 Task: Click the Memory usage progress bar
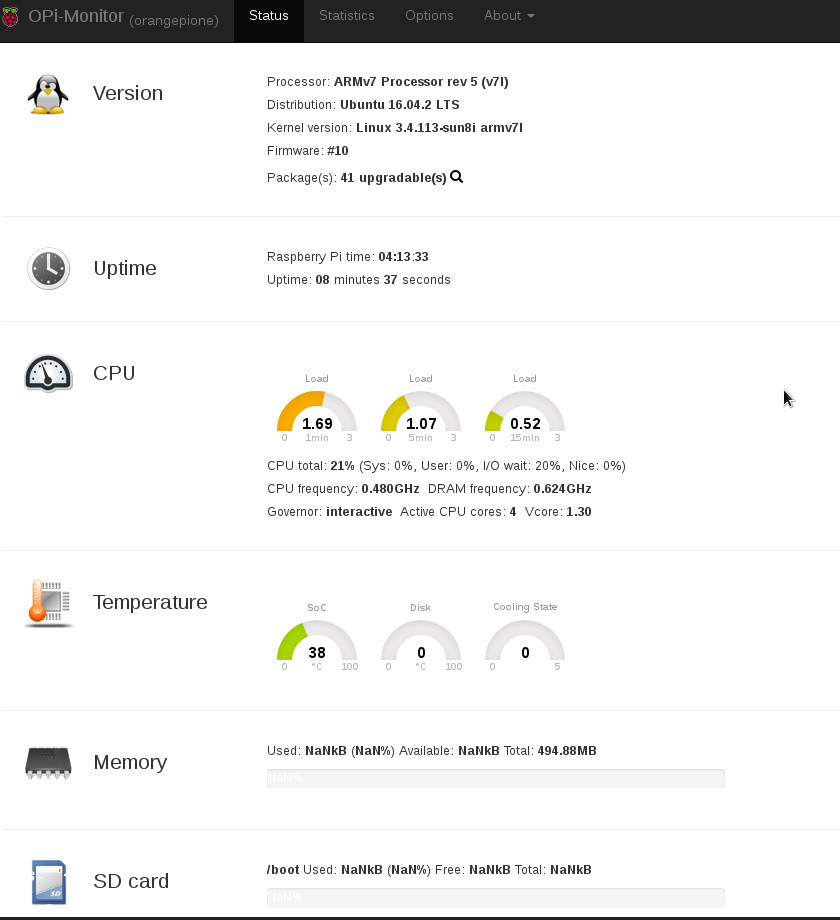coord(495,778)
